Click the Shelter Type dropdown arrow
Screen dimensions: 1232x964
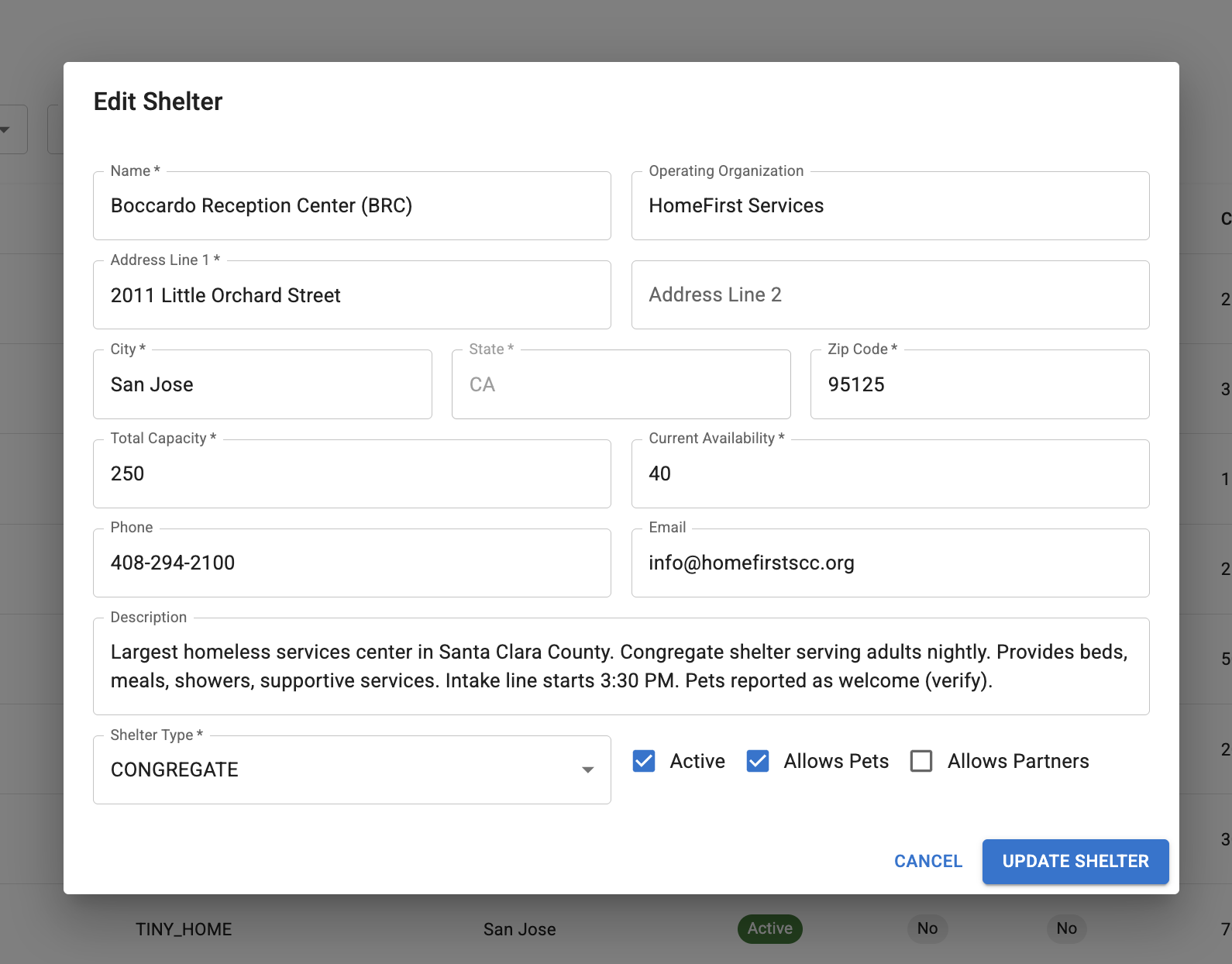click(588, 769)
